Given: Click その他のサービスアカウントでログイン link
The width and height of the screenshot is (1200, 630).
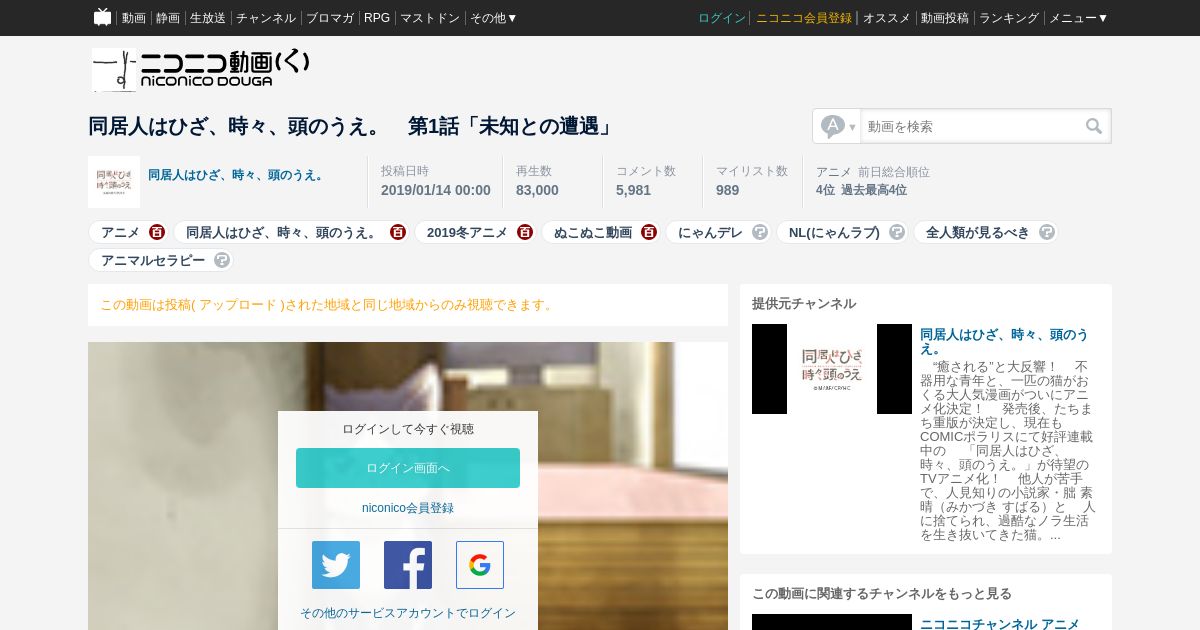Looking at the screenshot, I should click(x=408, y=613).
